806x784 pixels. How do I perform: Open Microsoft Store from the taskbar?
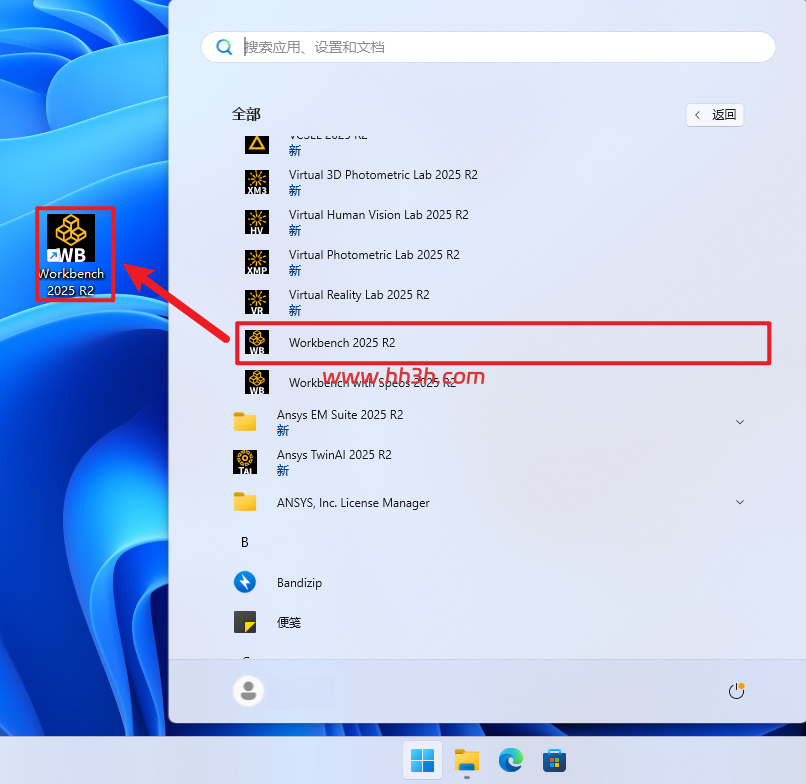point(554,760)
